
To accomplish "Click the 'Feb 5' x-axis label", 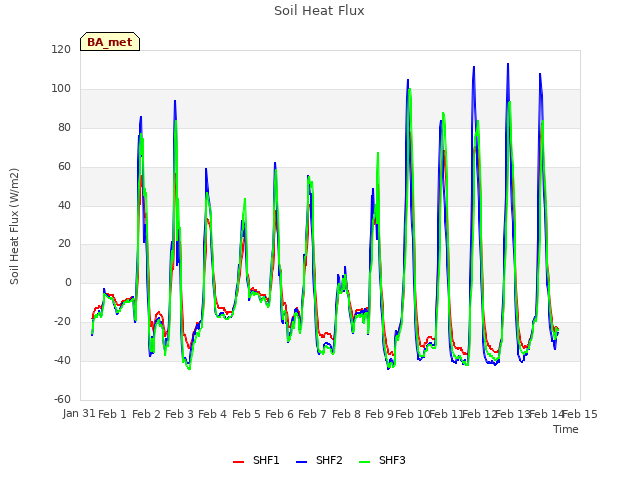I will pos(246,414).
